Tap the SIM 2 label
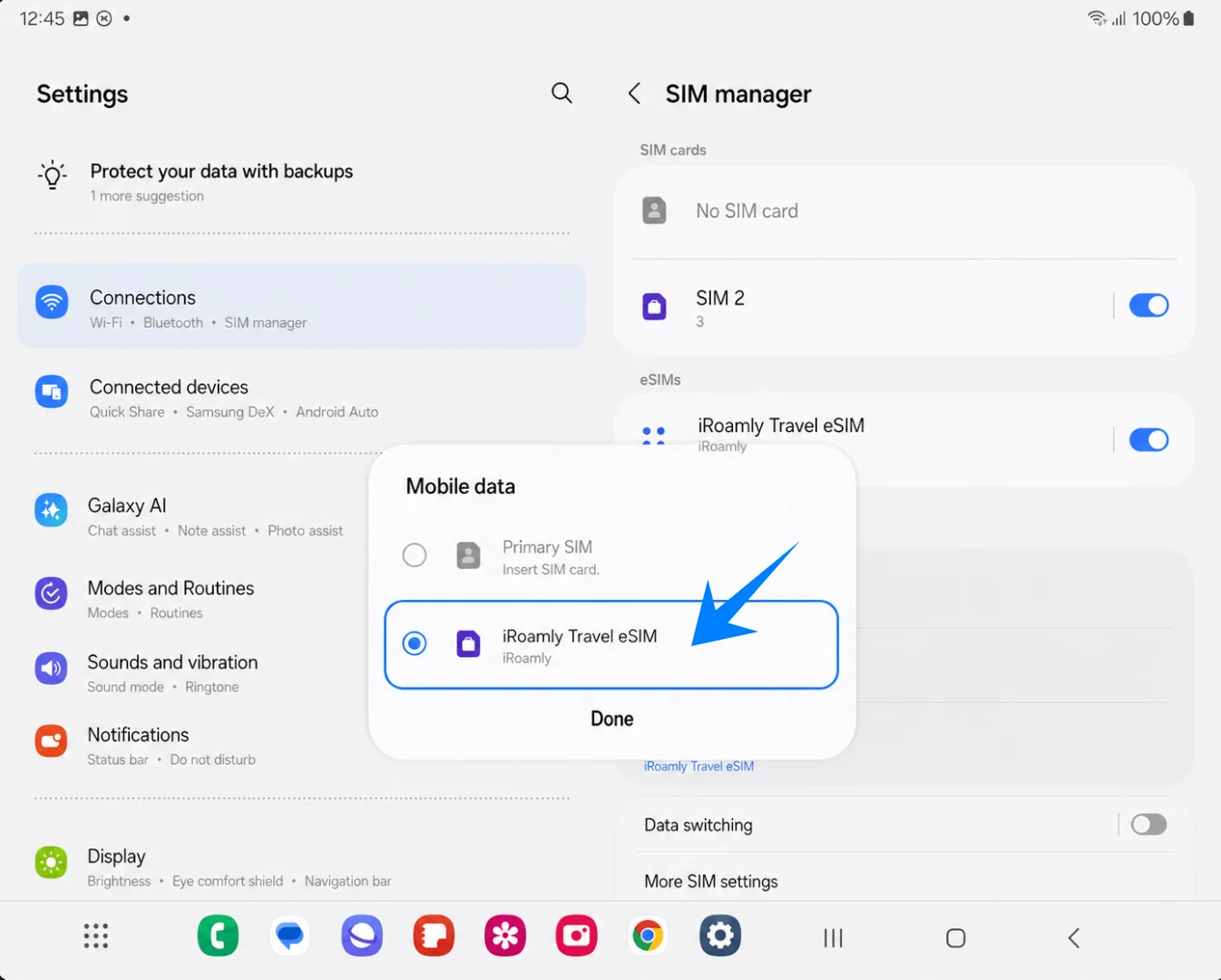This screenshot has width=1221, height=980. [720, 298]
